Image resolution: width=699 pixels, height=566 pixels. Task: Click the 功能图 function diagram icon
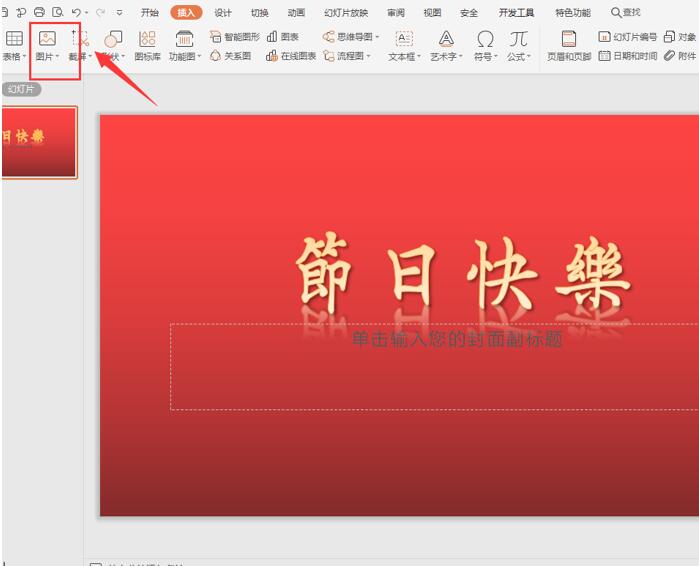click(184, 39)
